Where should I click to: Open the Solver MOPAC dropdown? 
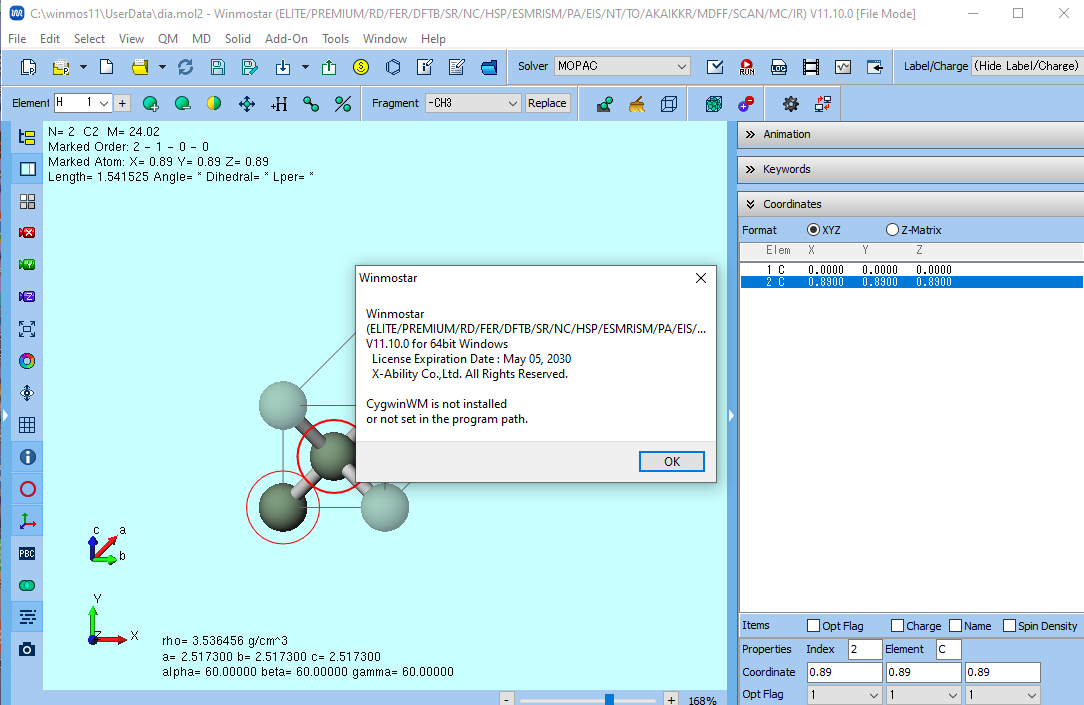(622, 66)
